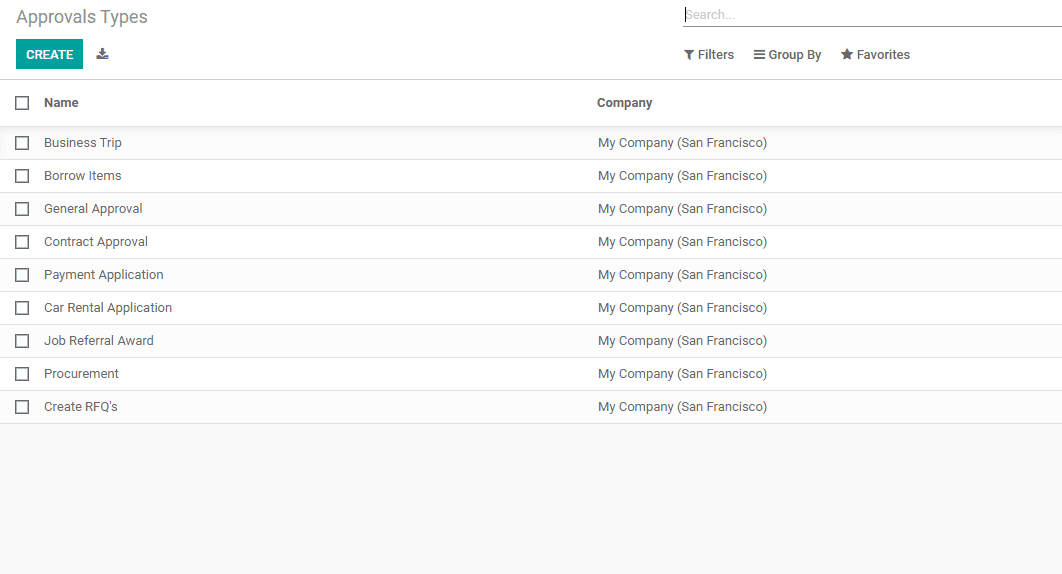1062x574 pixels.
Task: Focus the Search input field
Action: pyautogui.click(x=872, y=15)
